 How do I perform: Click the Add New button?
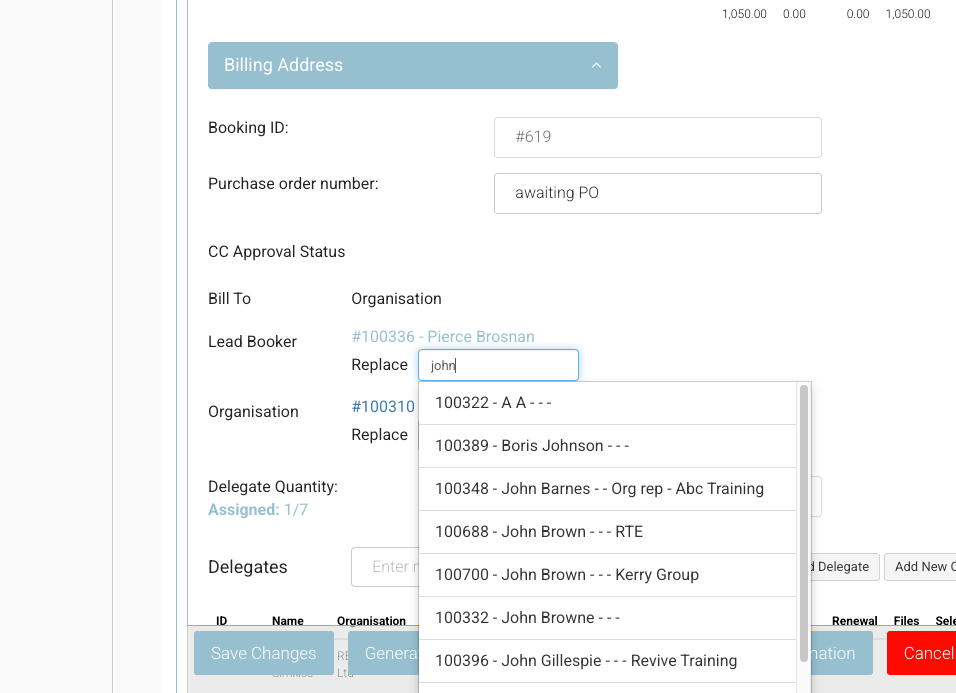point(920,567)
